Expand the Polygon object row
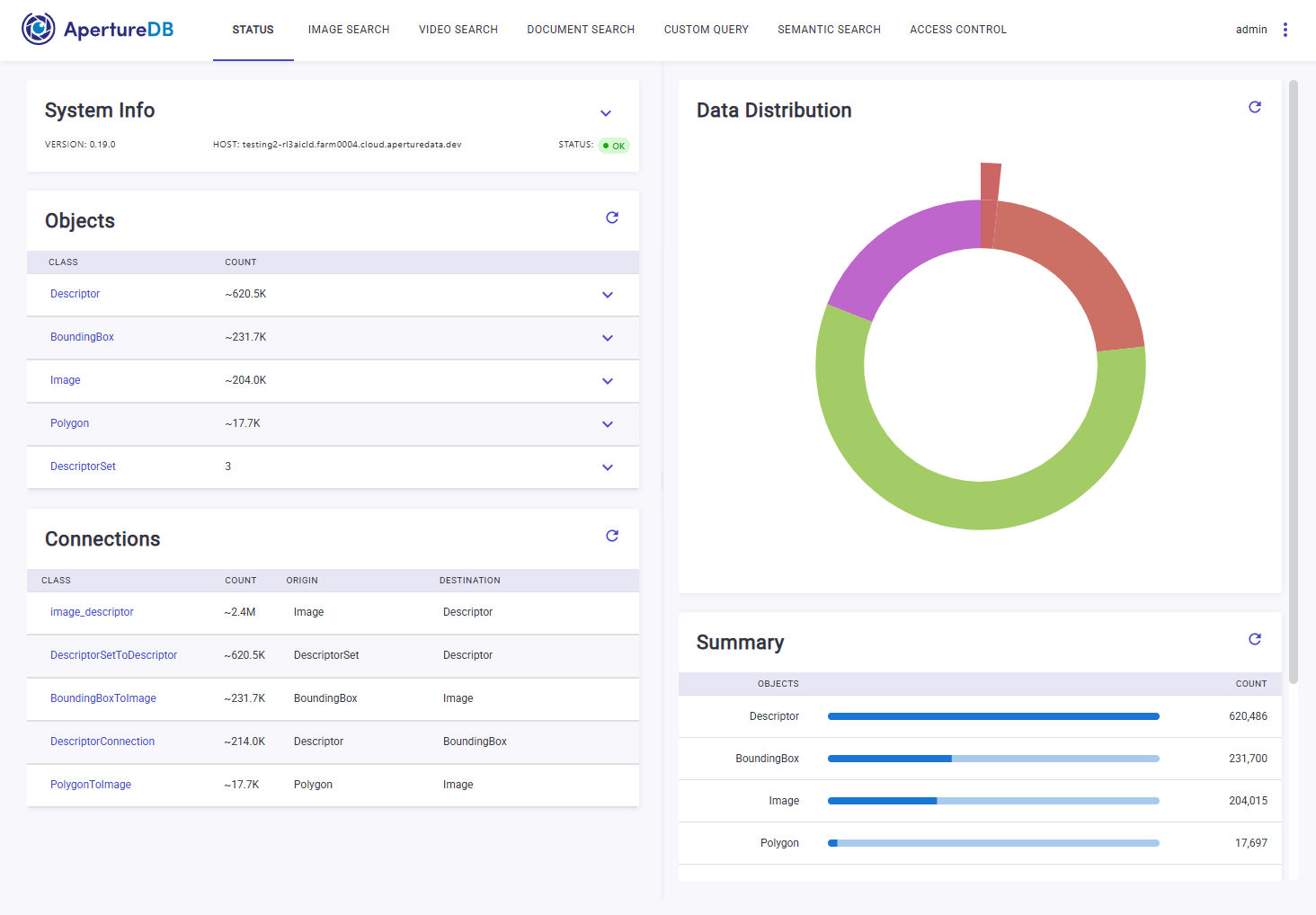1316x915 pixels. tap(608, 424)
